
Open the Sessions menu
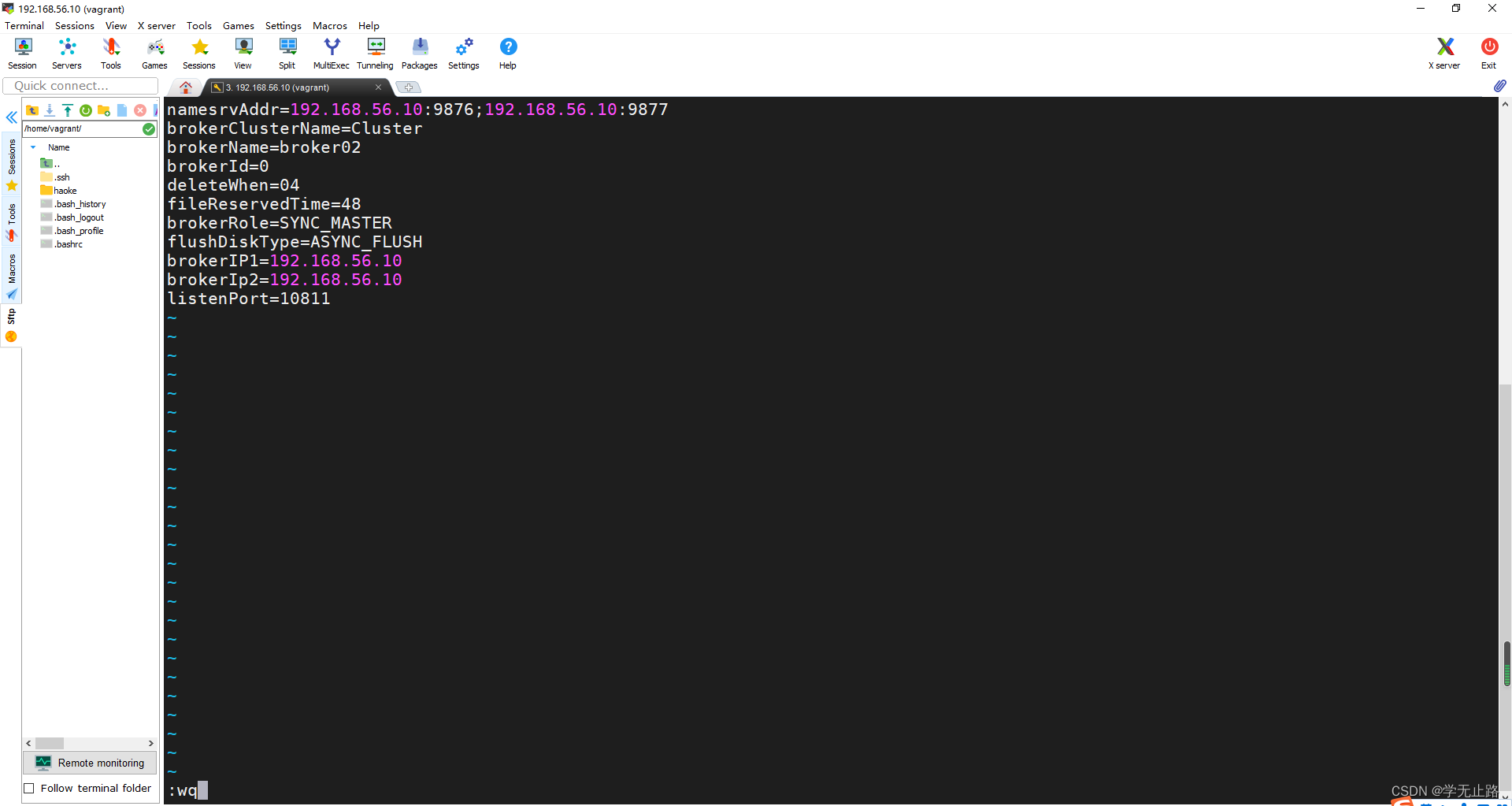tap(75, 26)
